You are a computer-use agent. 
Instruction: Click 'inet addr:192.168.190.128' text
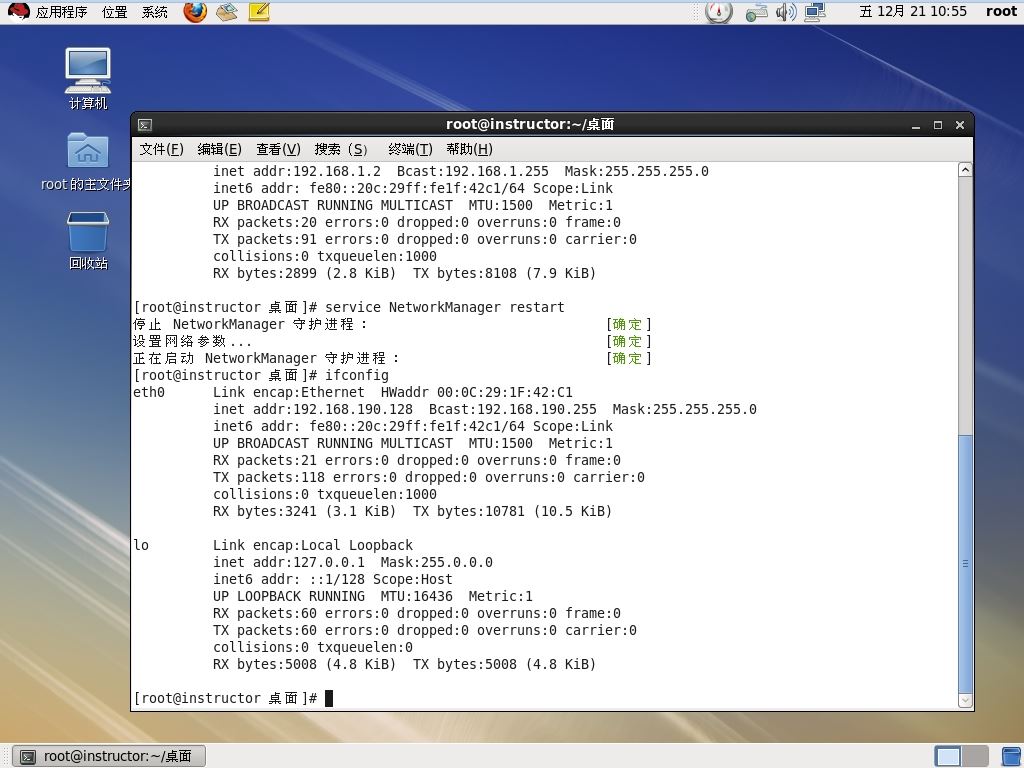[313, 409]
